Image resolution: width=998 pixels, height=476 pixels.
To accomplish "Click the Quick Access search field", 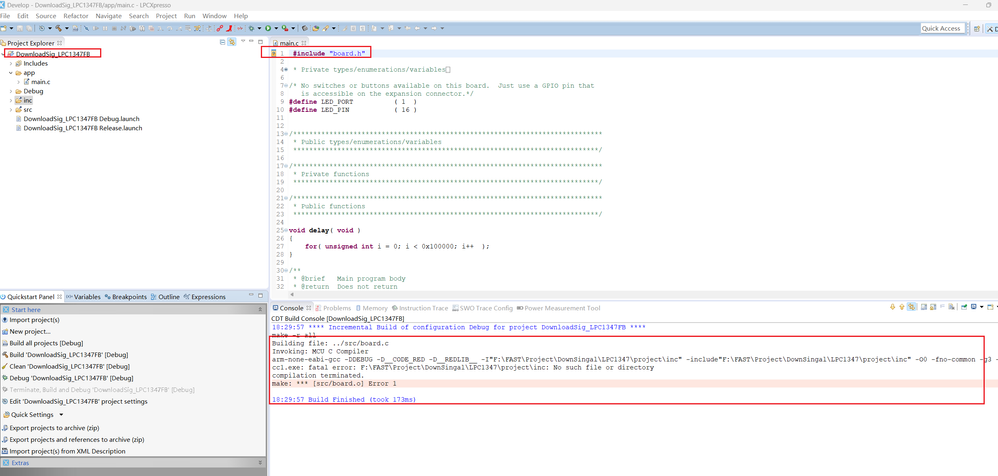I will (x=942, y=28).
